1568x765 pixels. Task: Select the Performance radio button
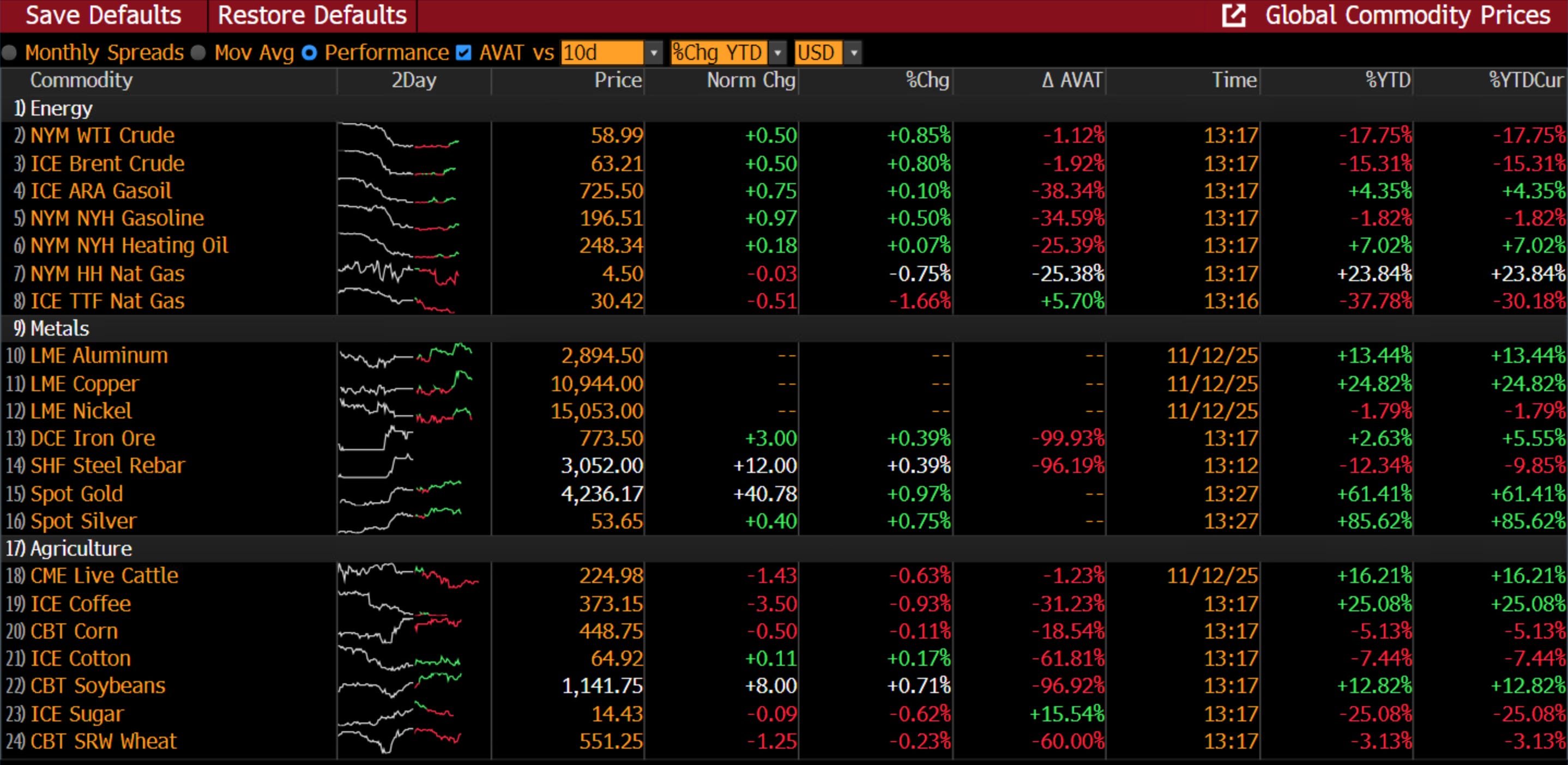pyautogui.click(x=309, y=53)
